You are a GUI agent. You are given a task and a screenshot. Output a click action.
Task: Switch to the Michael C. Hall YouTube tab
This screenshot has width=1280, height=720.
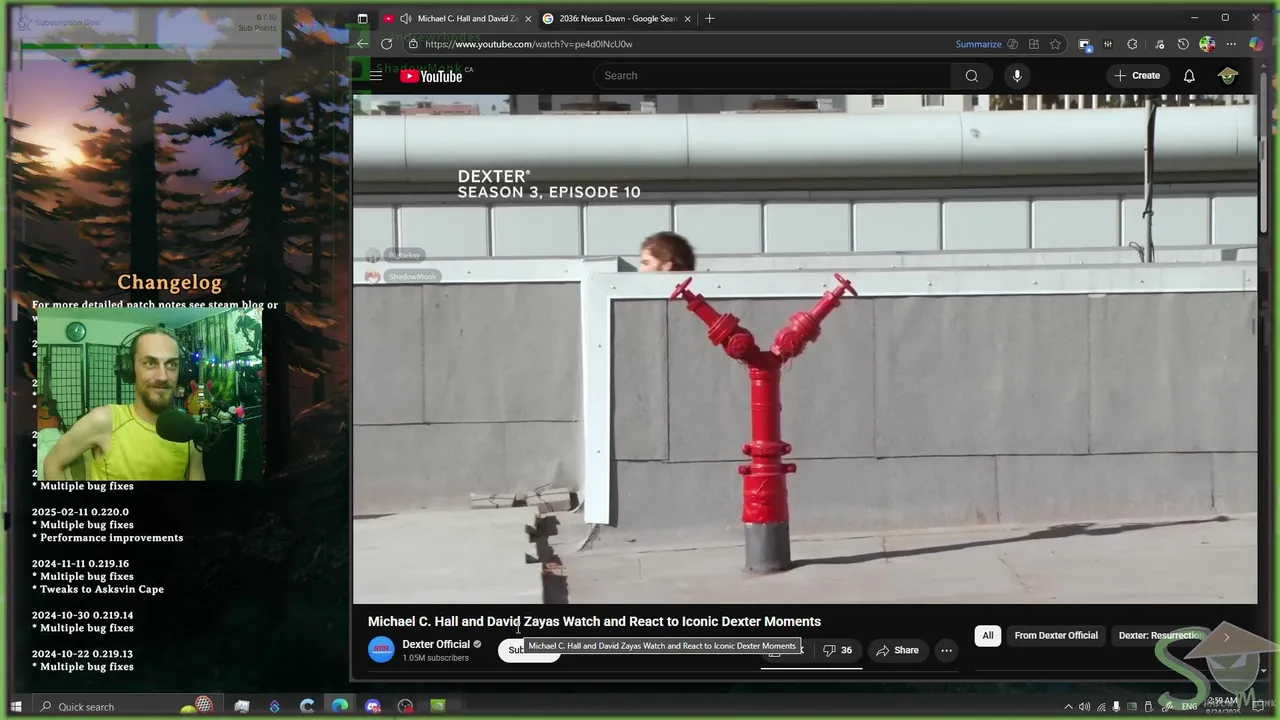pyautogui.click(x=458, y=18)
